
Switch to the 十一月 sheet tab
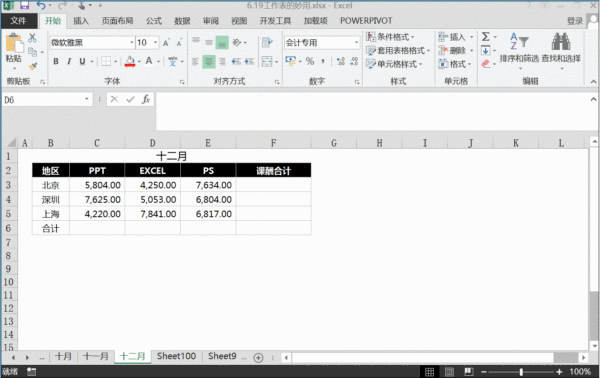click(x=96, y=356)
